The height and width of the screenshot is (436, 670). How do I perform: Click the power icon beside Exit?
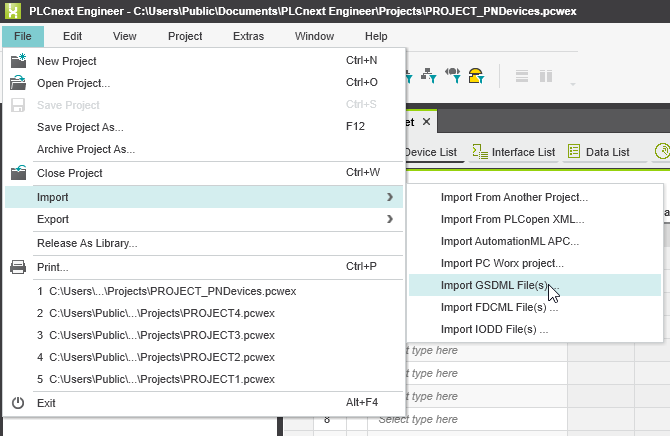click(x=18, y=403)
